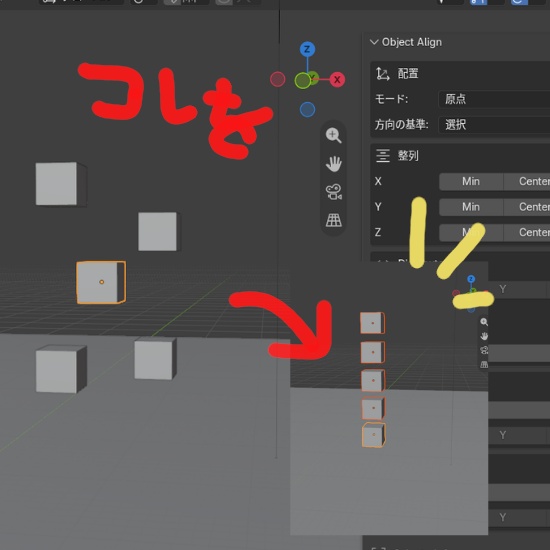Click the 配置 section axes icon
Image resolution: width=550 pixels, height=550 pixels.
[x=382, y=74]
